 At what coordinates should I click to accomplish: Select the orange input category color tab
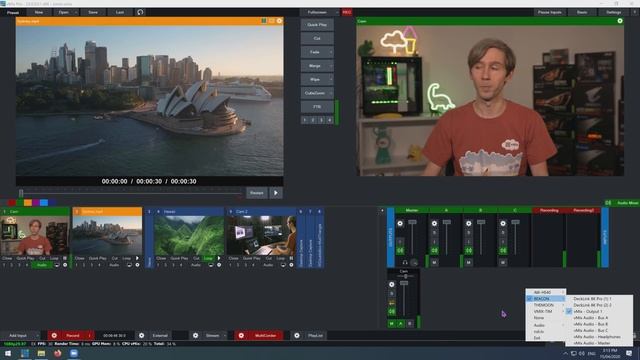[x=28, y=202]
